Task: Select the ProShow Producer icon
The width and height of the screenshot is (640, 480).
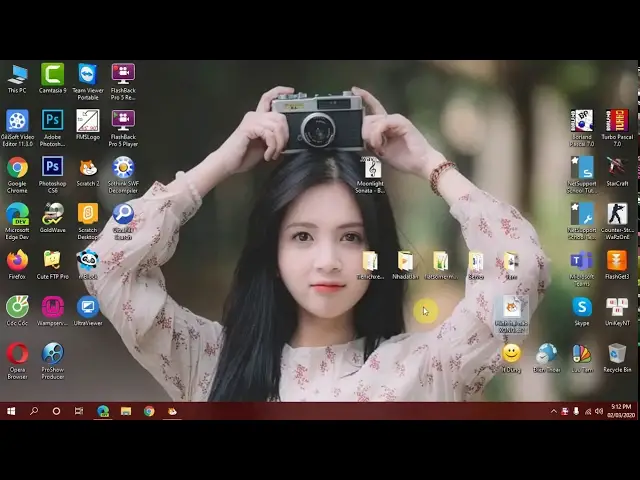Action: pyautogui.click(x=52, y=361)
